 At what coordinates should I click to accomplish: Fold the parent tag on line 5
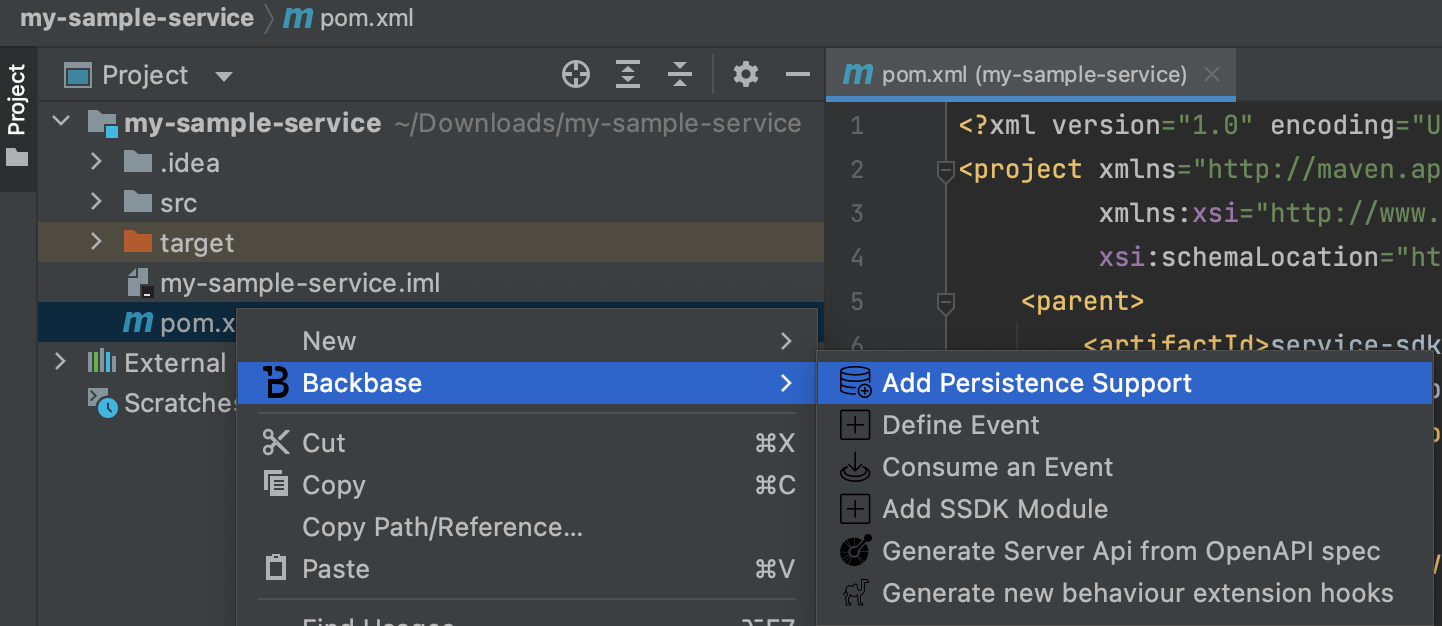945,302
